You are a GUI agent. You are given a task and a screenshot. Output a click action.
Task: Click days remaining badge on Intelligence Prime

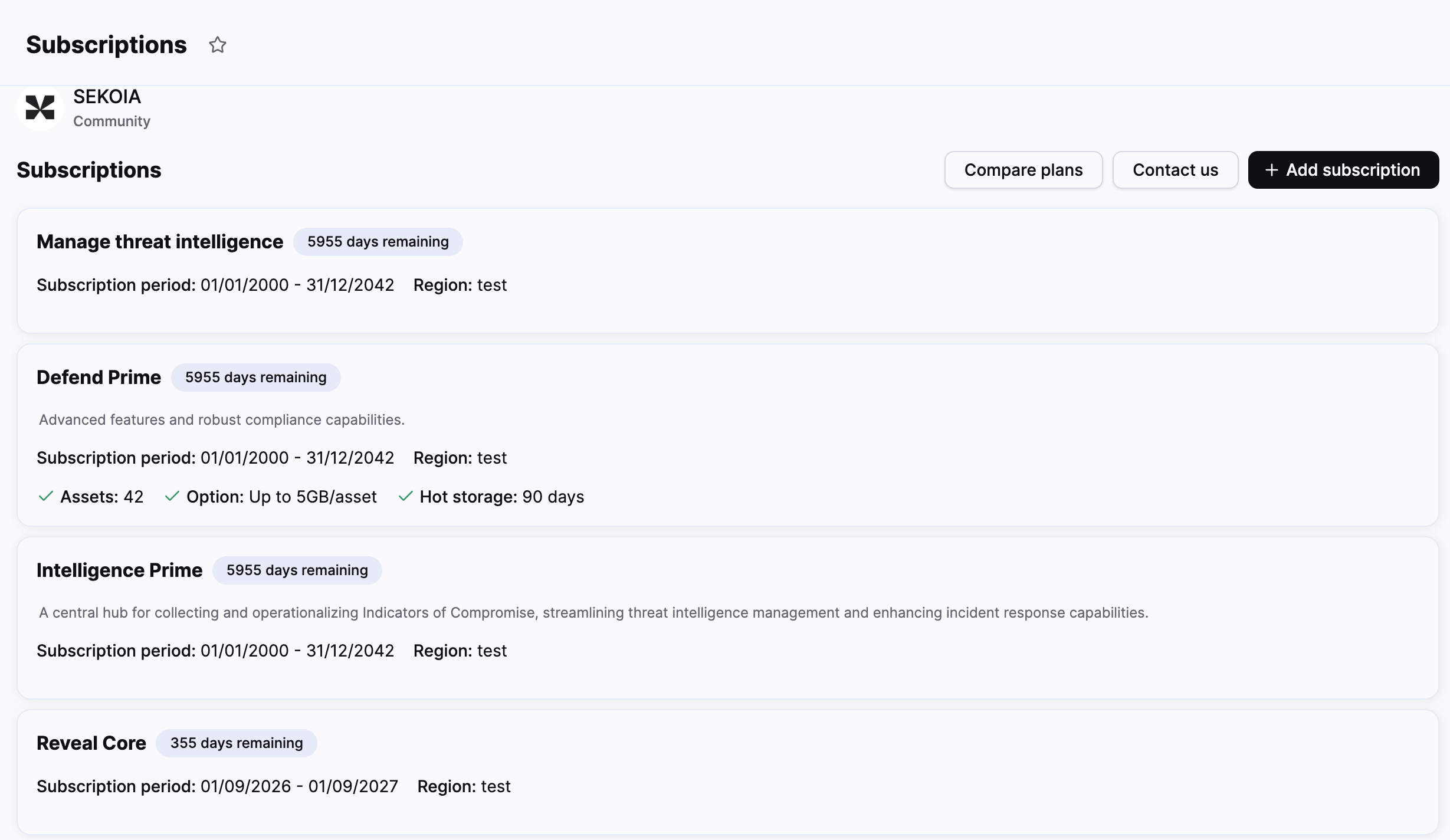(297, 570)
